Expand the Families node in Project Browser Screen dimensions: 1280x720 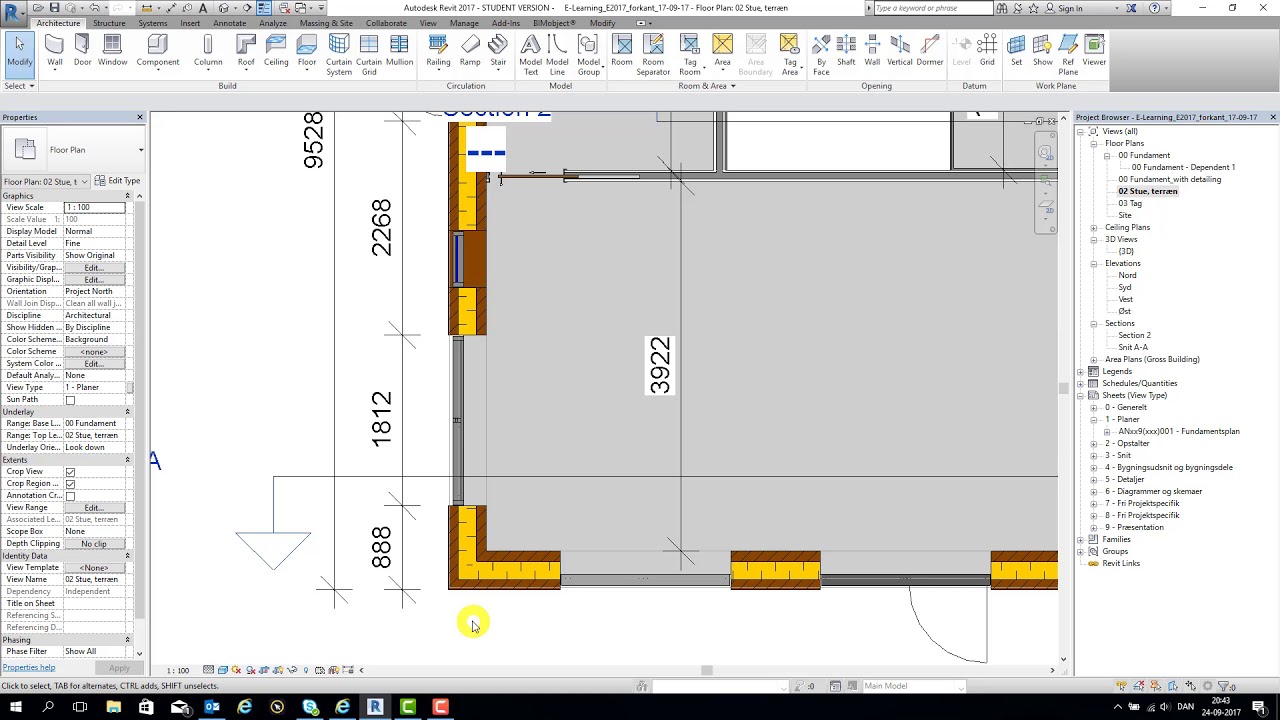(x=1081, y=539)
